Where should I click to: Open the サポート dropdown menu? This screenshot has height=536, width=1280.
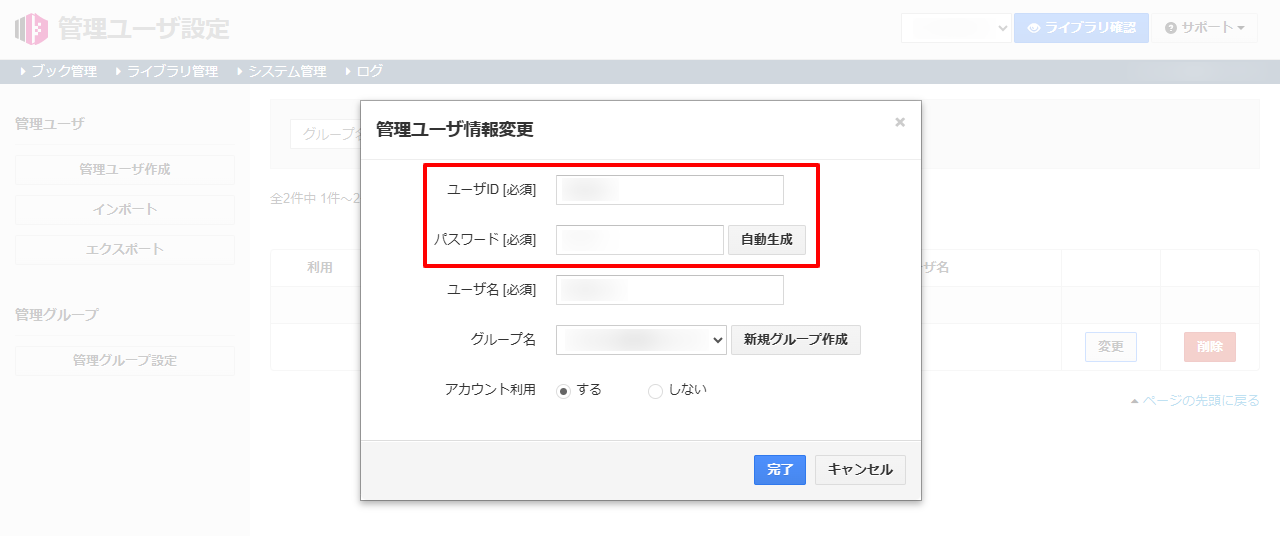click(x=1204, y=28)
